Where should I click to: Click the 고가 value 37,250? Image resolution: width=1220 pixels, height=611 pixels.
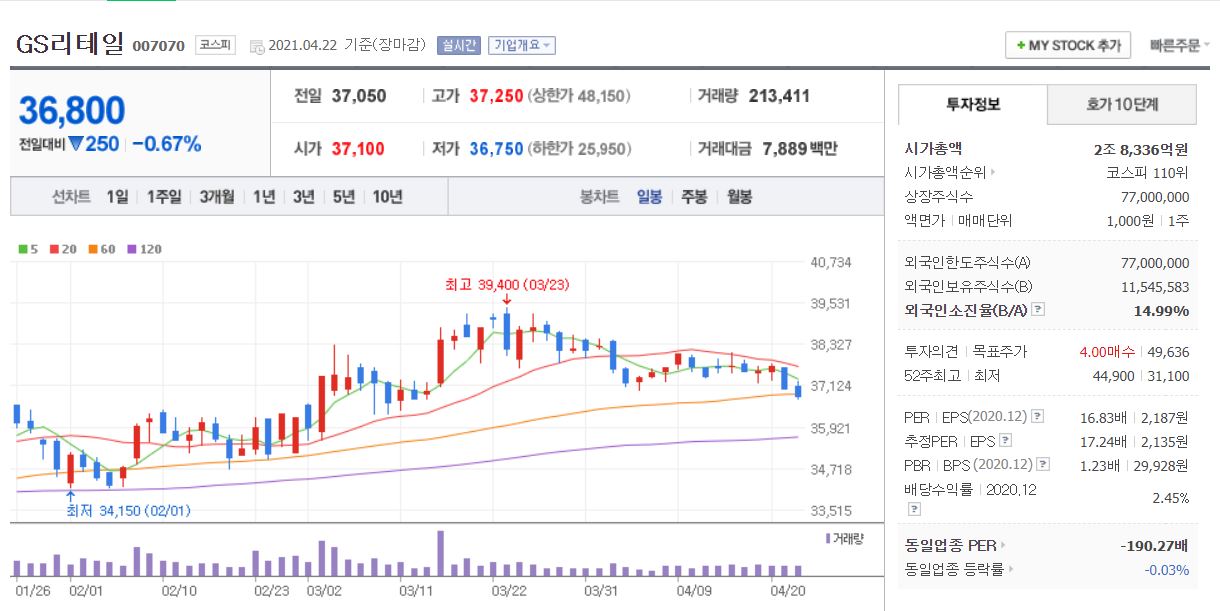pos(496,96)
